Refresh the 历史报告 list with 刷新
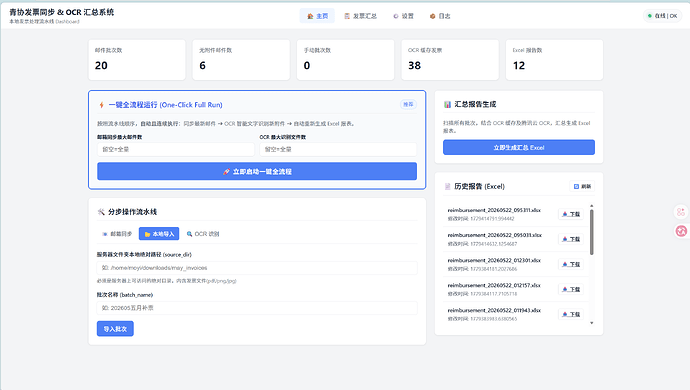The width and height of the screenshot is (690, 390). pos(582,186)
